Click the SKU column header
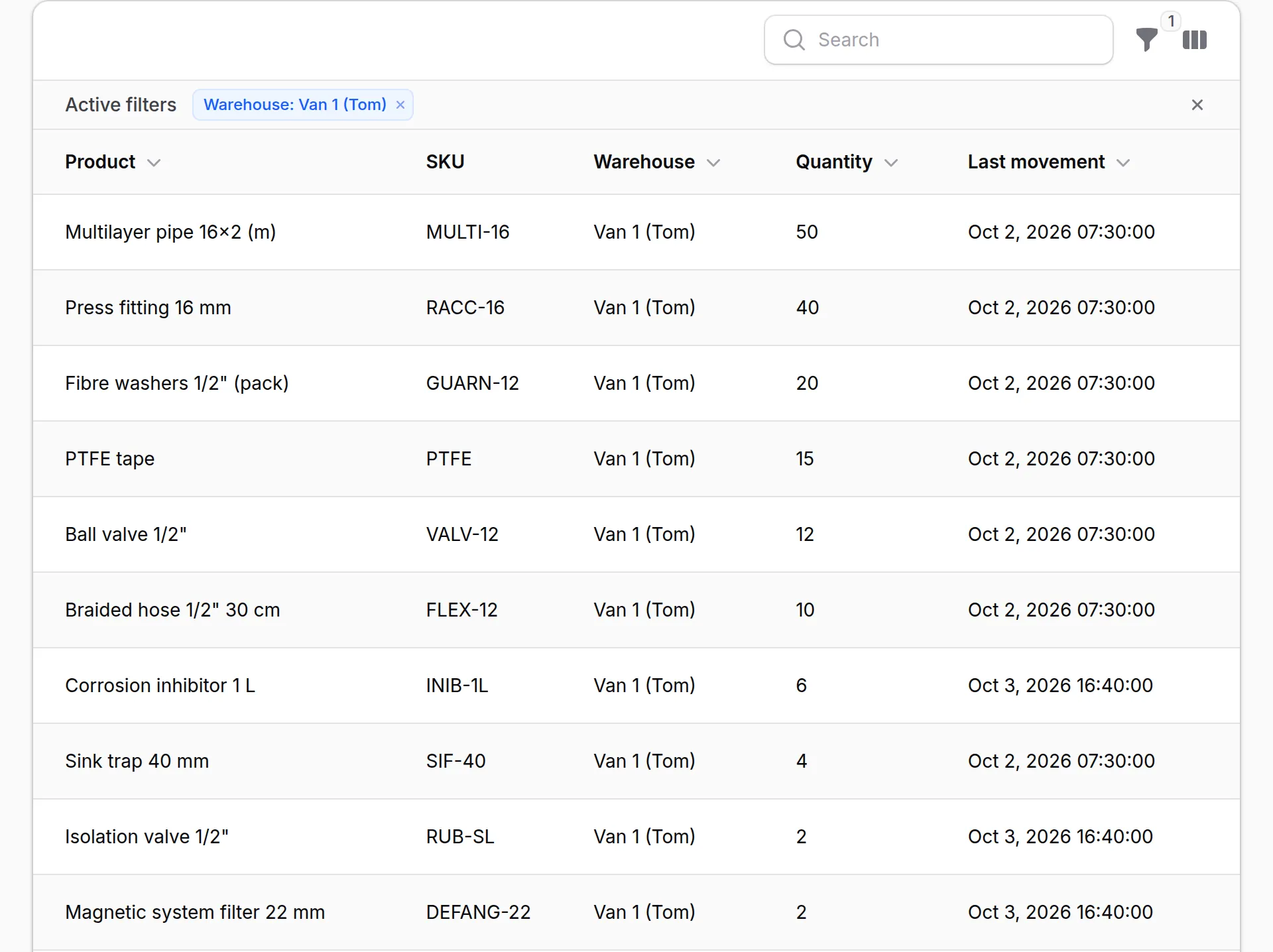 click(445, 162)
